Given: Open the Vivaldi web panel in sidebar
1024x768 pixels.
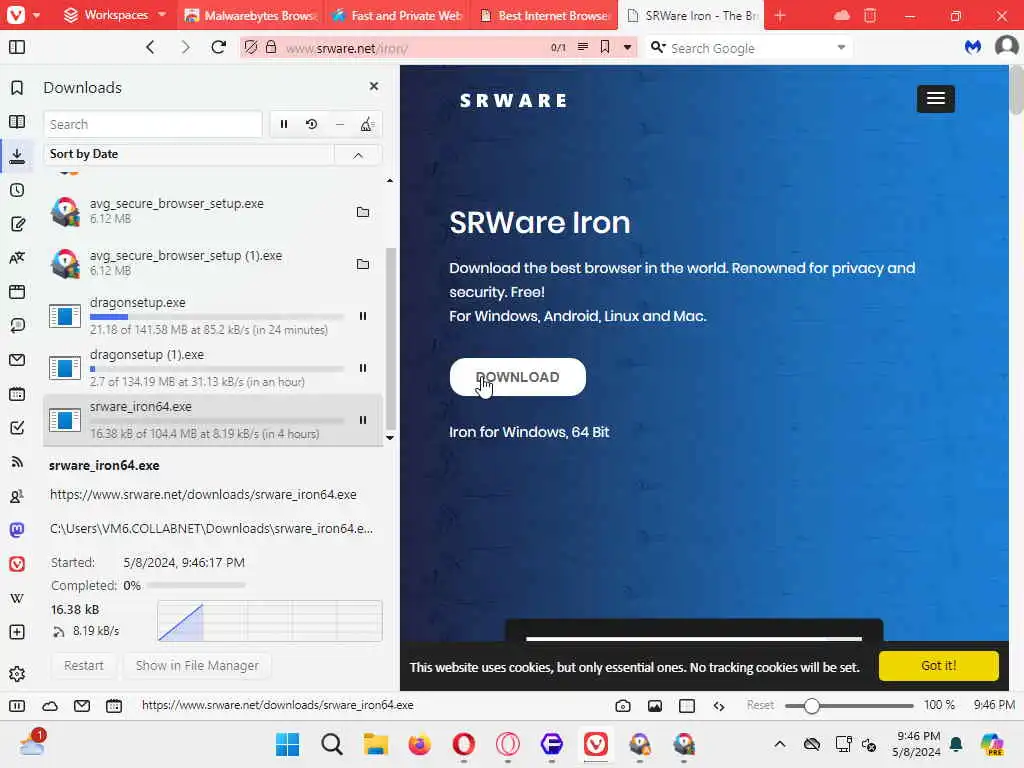Looking at the screenshot, I should coord(18,564).
